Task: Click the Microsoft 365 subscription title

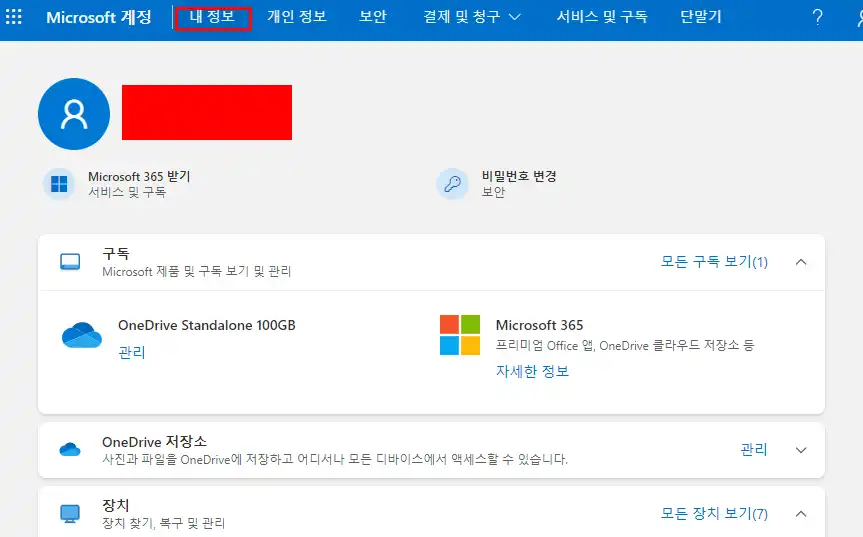Action: pyautogui.click(x=539, y=325)
